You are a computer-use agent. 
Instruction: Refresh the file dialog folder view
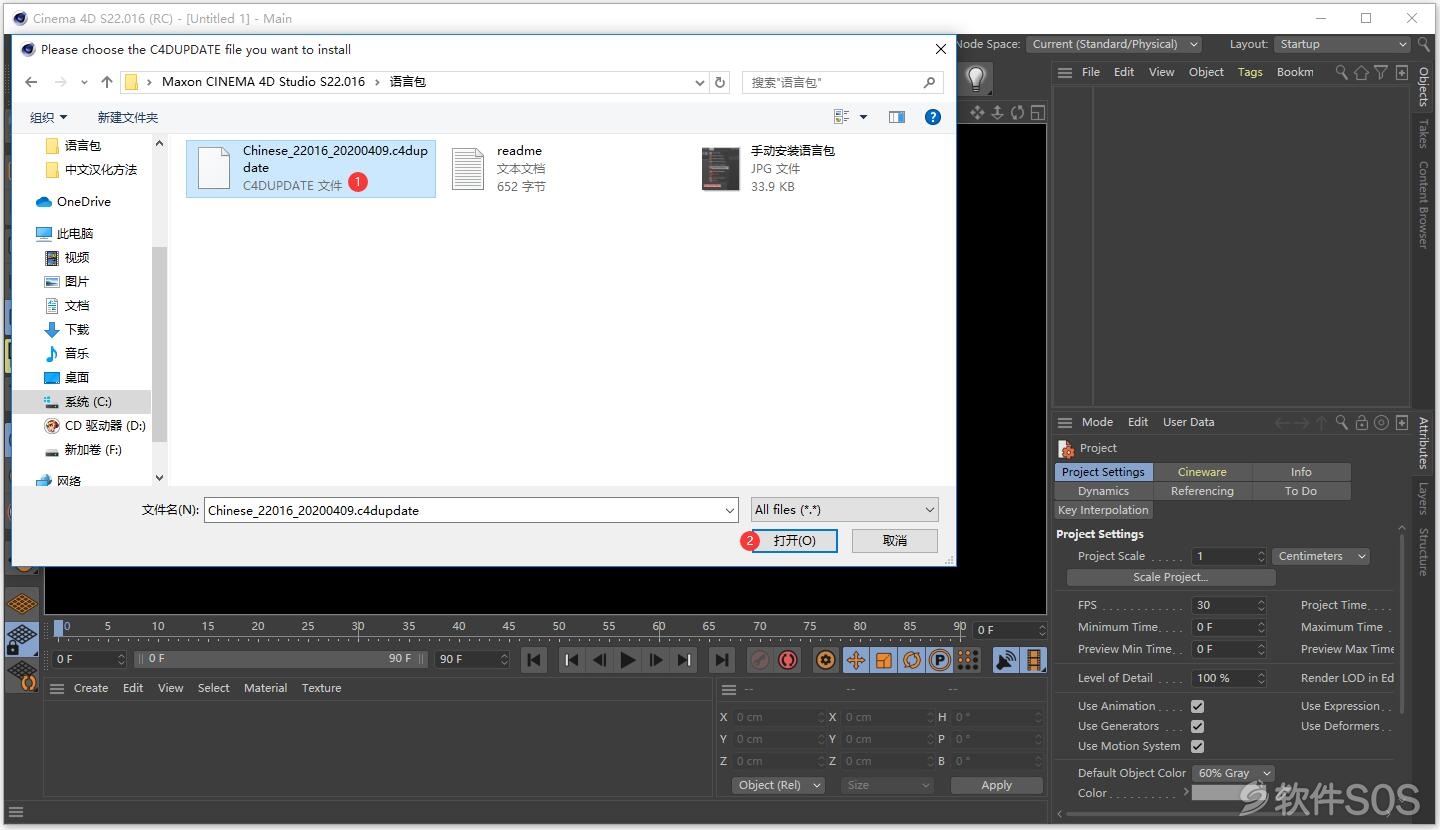720,82
